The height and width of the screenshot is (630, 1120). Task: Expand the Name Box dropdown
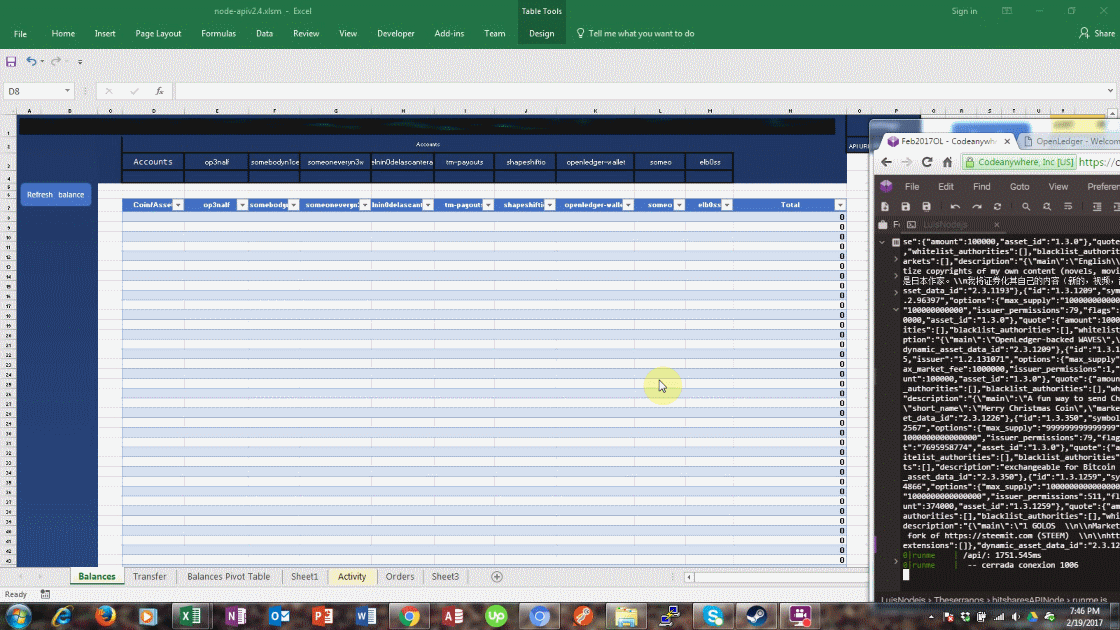[67, 91]
